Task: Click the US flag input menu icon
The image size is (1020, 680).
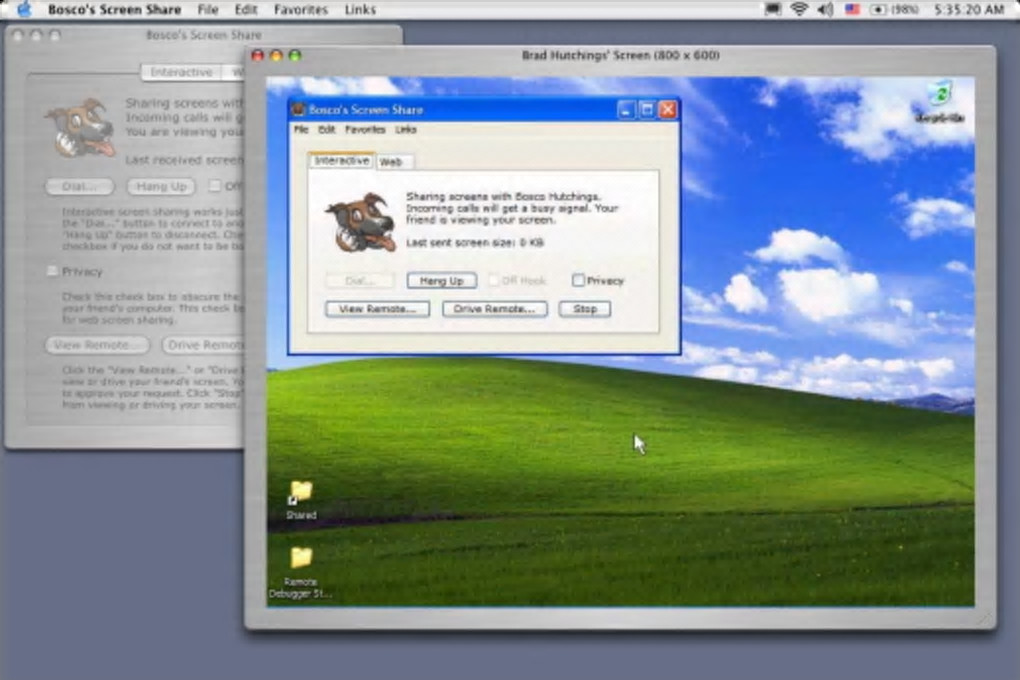Action: tap(852, 9)
